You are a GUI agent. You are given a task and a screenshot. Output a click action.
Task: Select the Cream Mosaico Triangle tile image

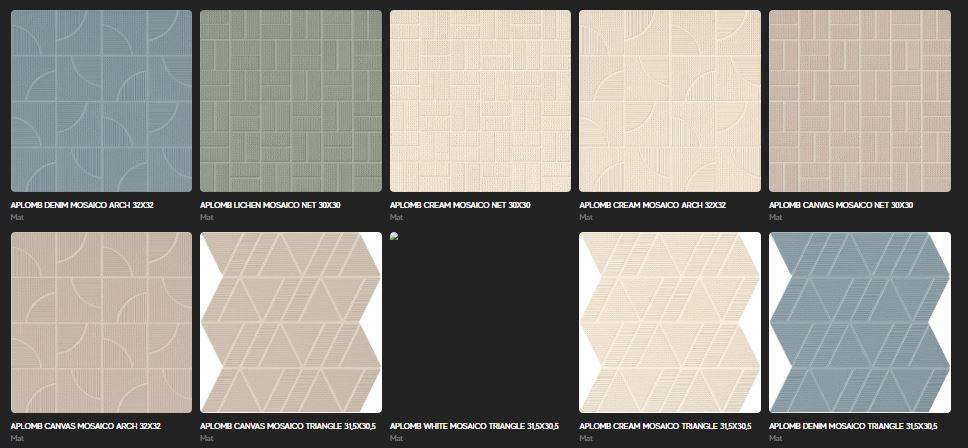(x=670, y=322)
